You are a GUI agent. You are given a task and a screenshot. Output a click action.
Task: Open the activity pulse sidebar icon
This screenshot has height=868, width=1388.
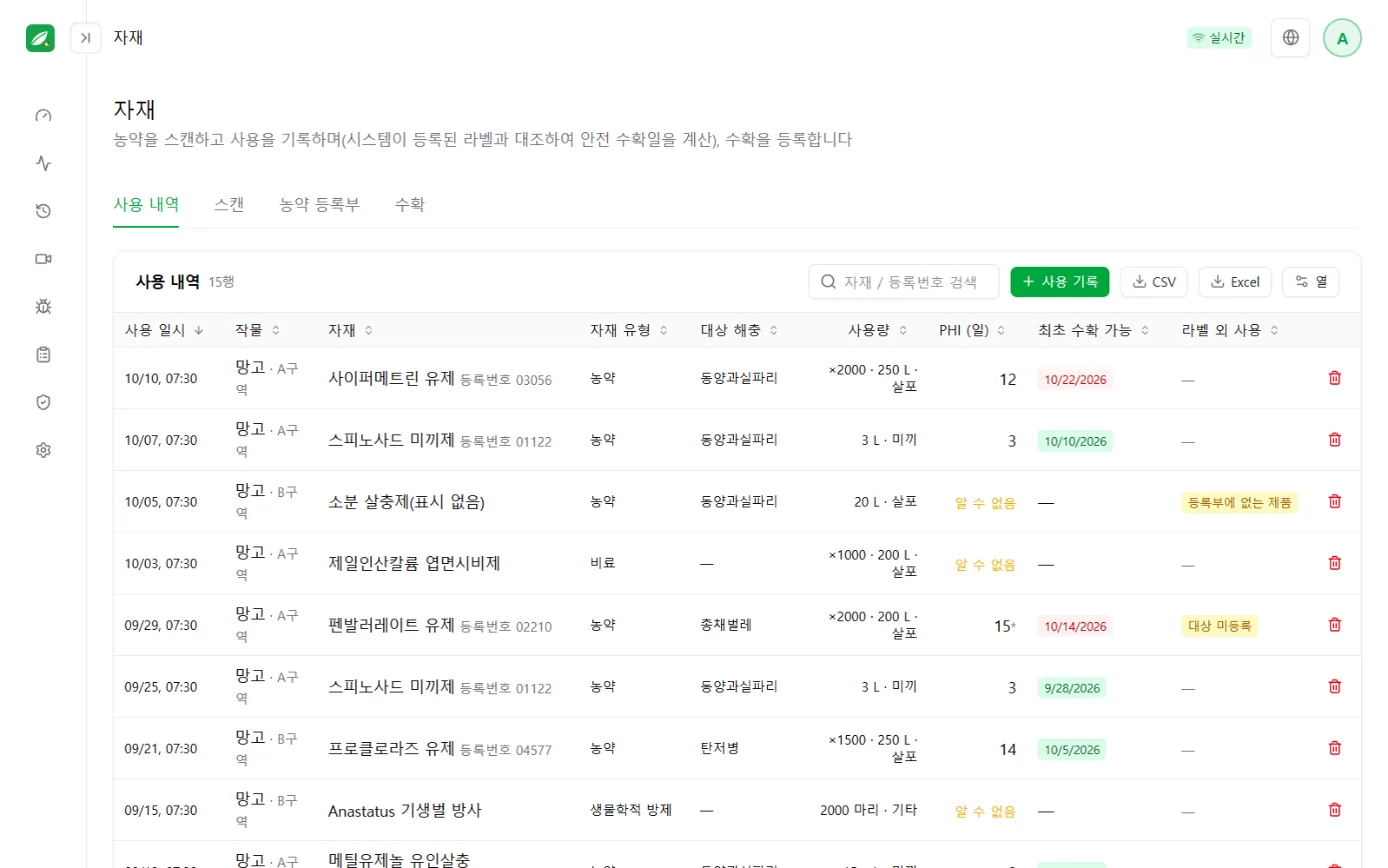pos(43,163)
